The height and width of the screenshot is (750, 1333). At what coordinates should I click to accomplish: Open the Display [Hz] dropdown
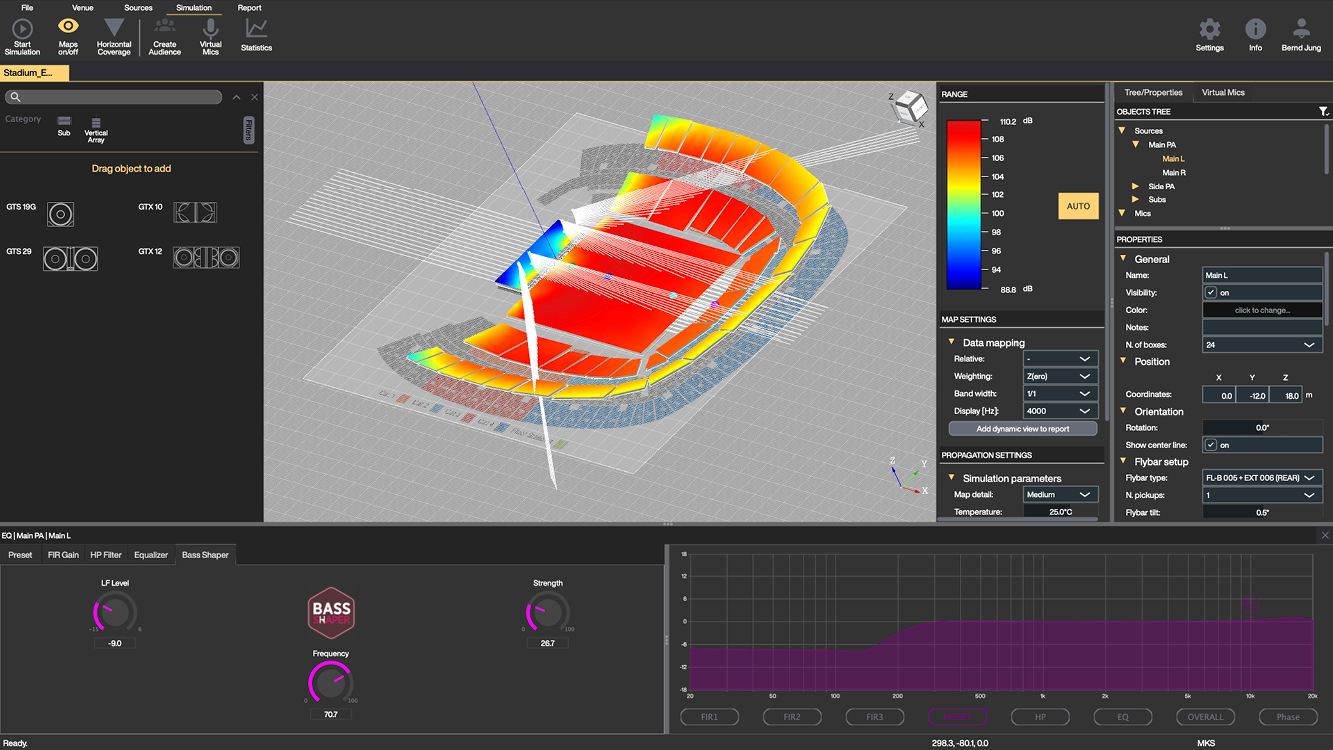(x=1059, y=411)
